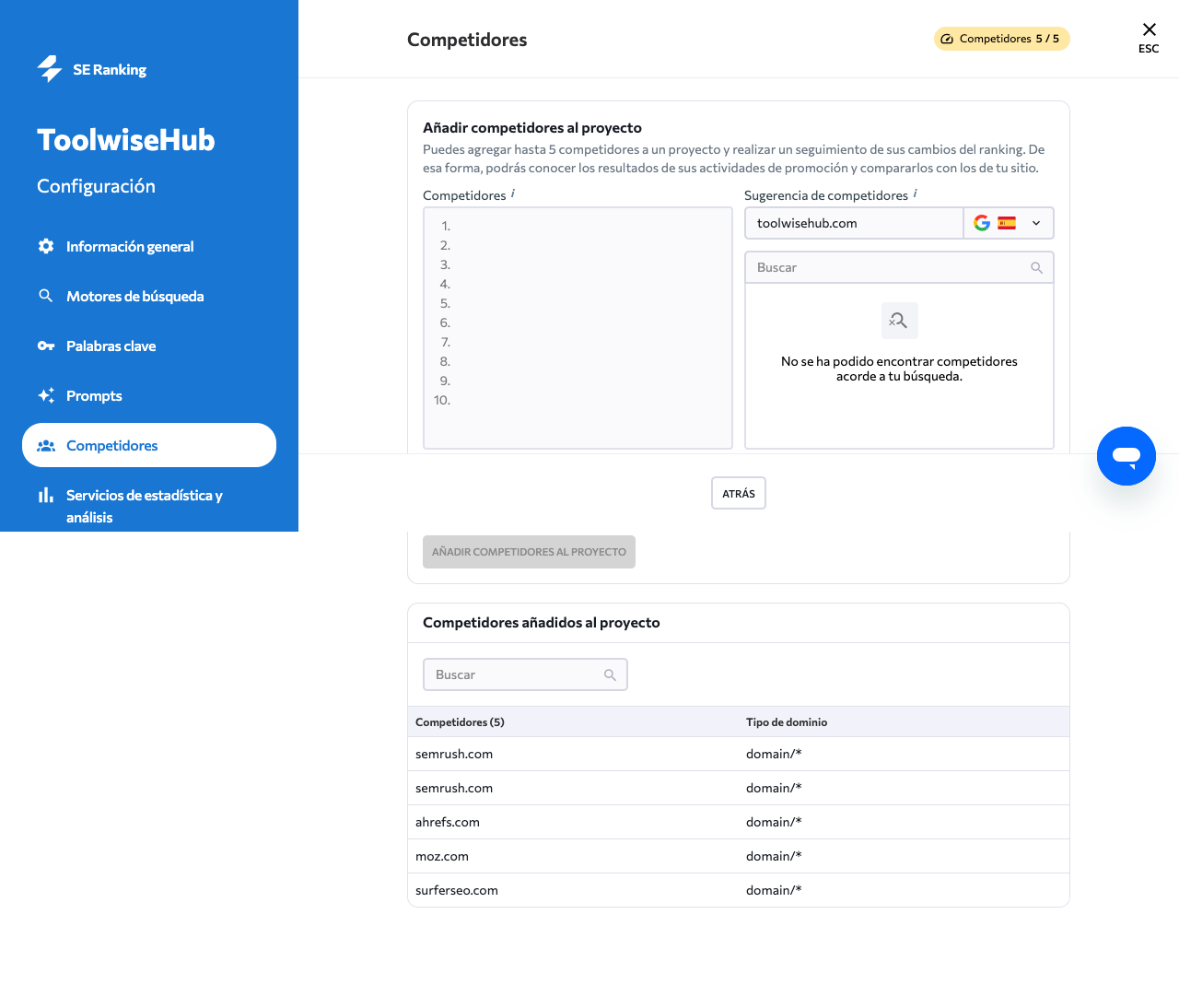The height and width of the screenshot is (1008, 1179).
Task: Focus the Buscar field in added competitors
Action: coord(525,674)
